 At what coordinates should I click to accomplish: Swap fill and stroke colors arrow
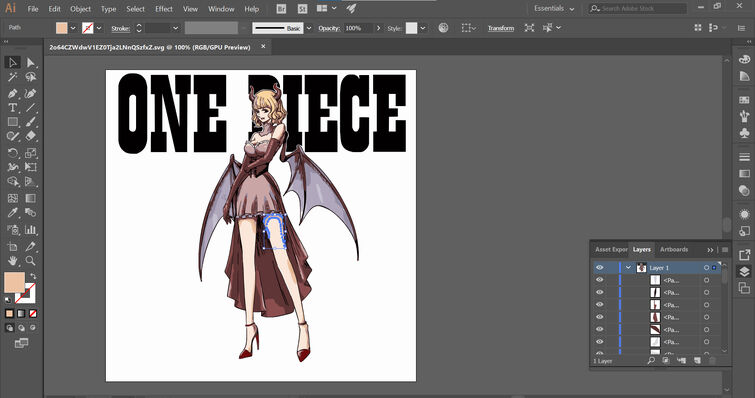click(x=33, y=276)
